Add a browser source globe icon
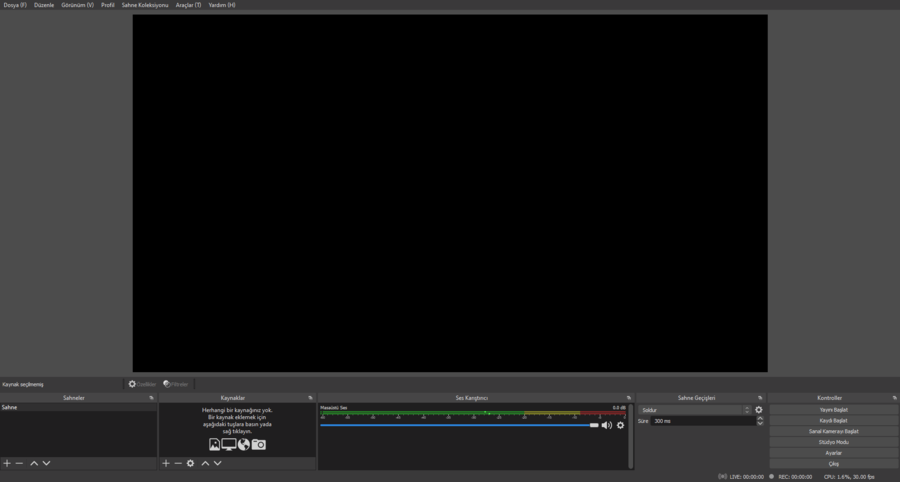Image resolution: width=900 pixels, height=482 pixels. (244, 444)
